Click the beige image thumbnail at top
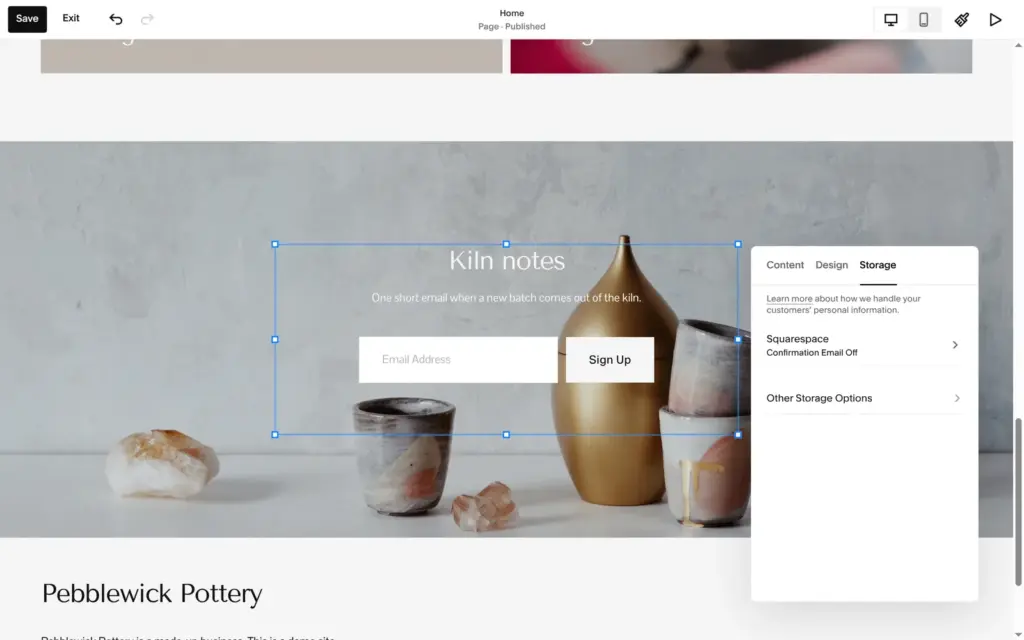The image size is (1024, 640). (272, 56)
